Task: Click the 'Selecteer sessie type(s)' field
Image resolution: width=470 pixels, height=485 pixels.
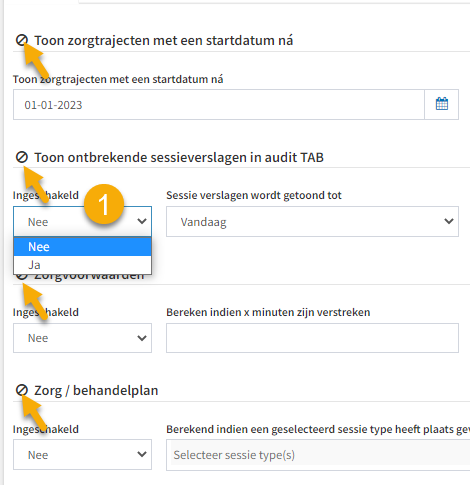Action: coord(318,455)
